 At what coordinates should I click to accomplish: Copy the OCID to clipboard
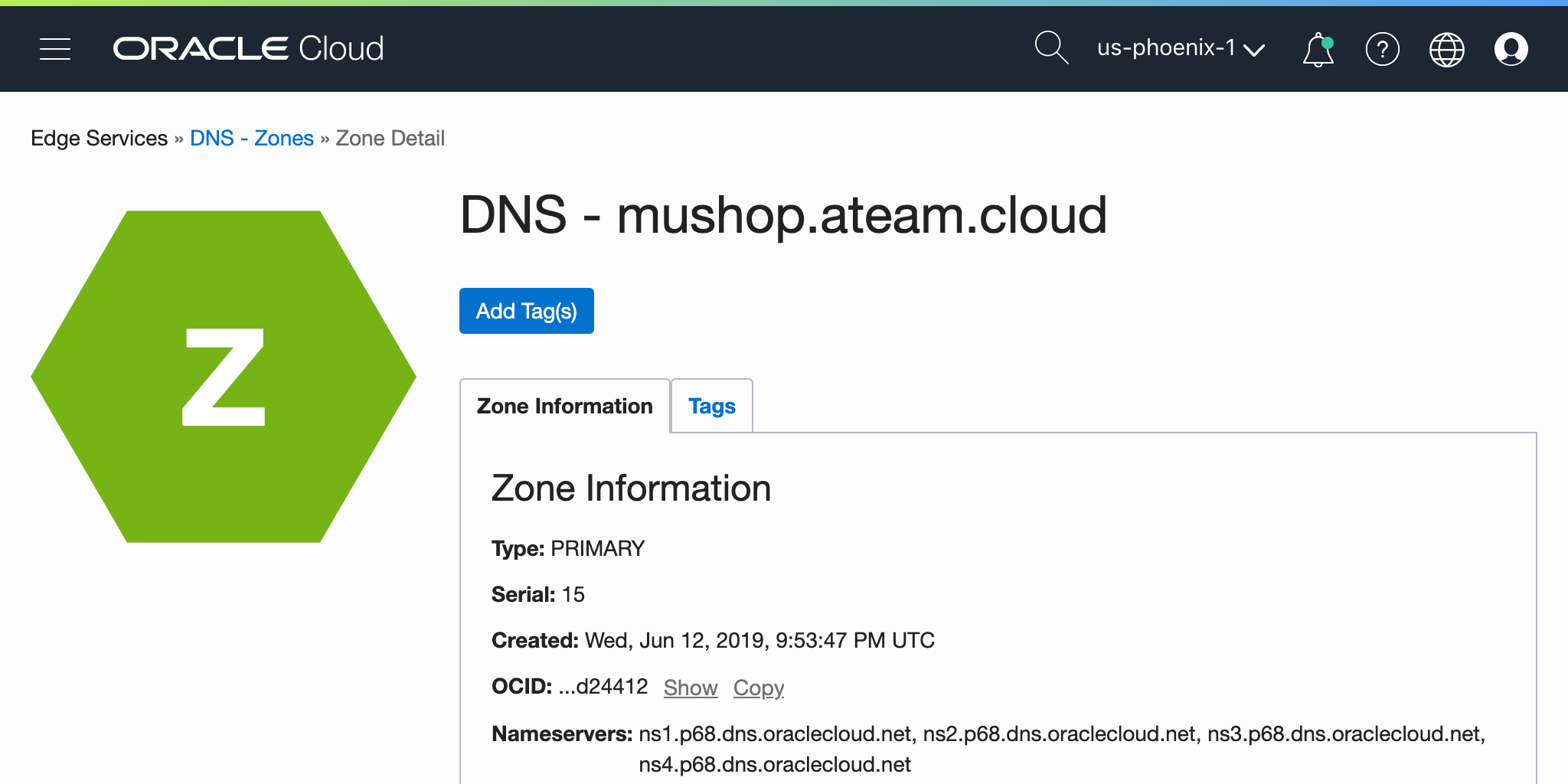pos(758,688)
